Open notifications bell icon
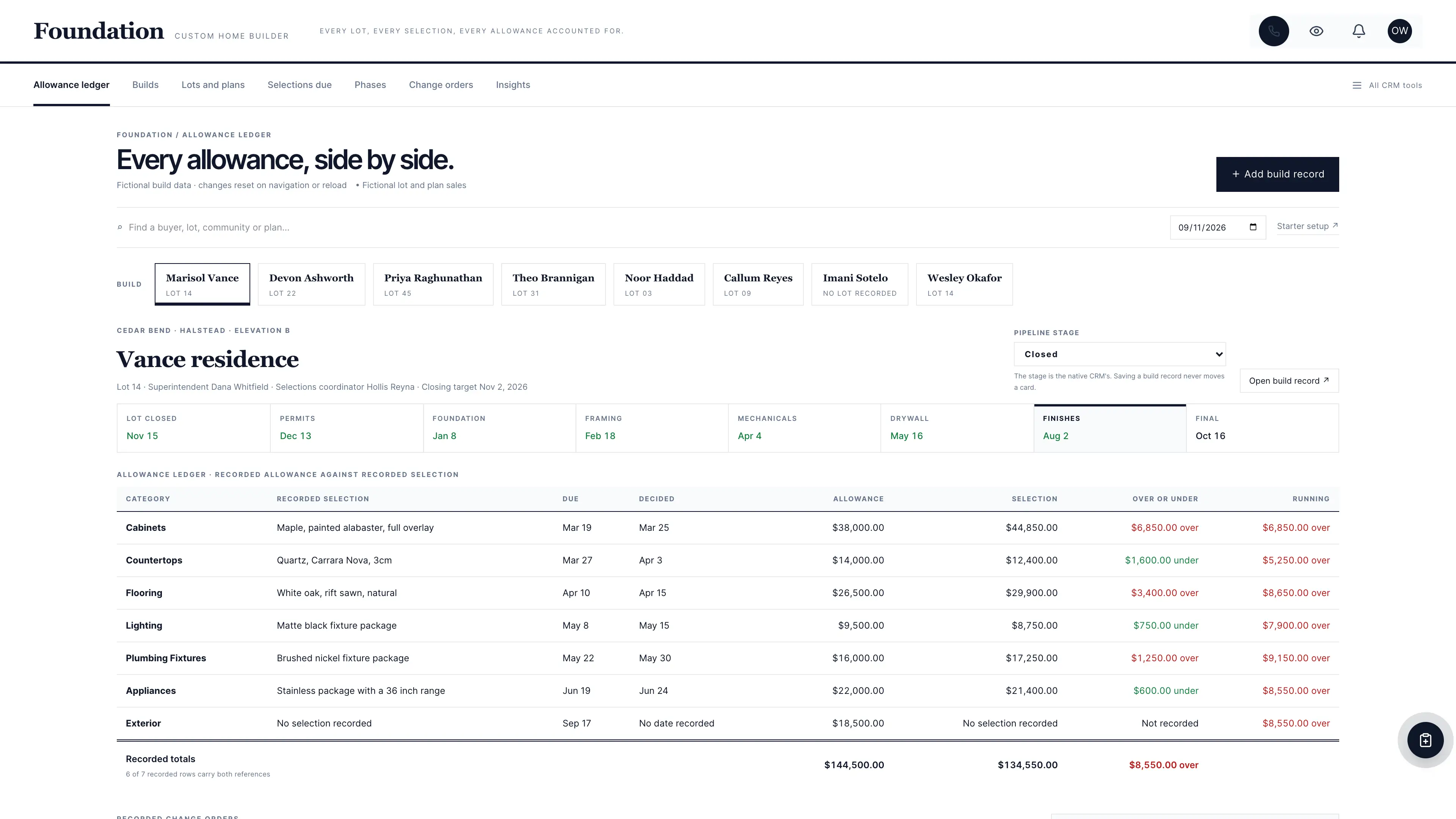 point(1359,31)
